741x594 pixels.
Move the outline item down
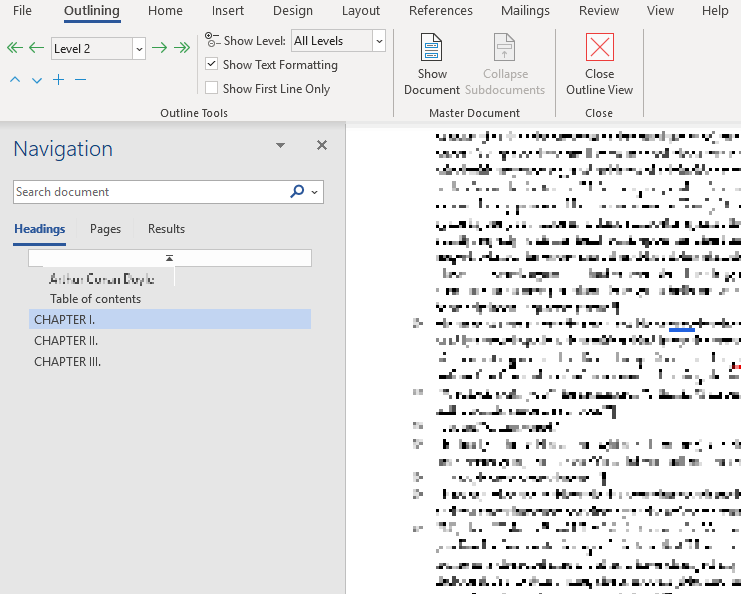(37, 80)
